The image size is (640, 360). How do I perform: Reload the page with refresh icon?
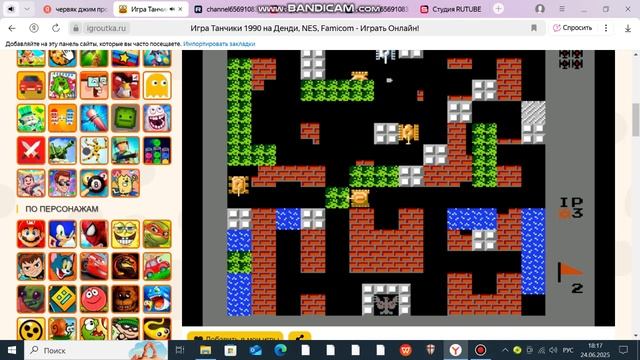56,28
